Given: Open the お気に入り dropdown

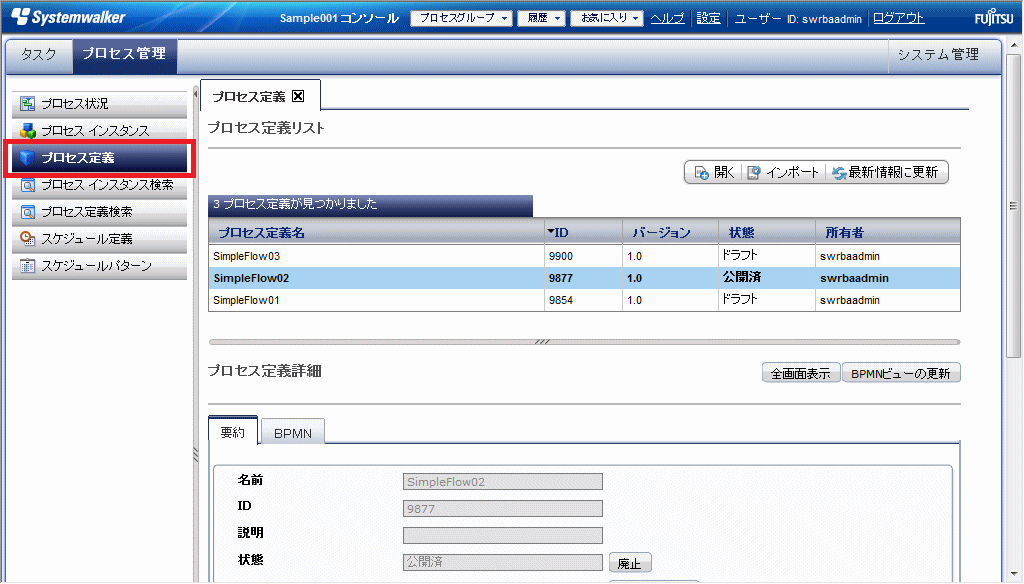Looking at the screenshot, I should pyautogui.click(x=607, y=18).
